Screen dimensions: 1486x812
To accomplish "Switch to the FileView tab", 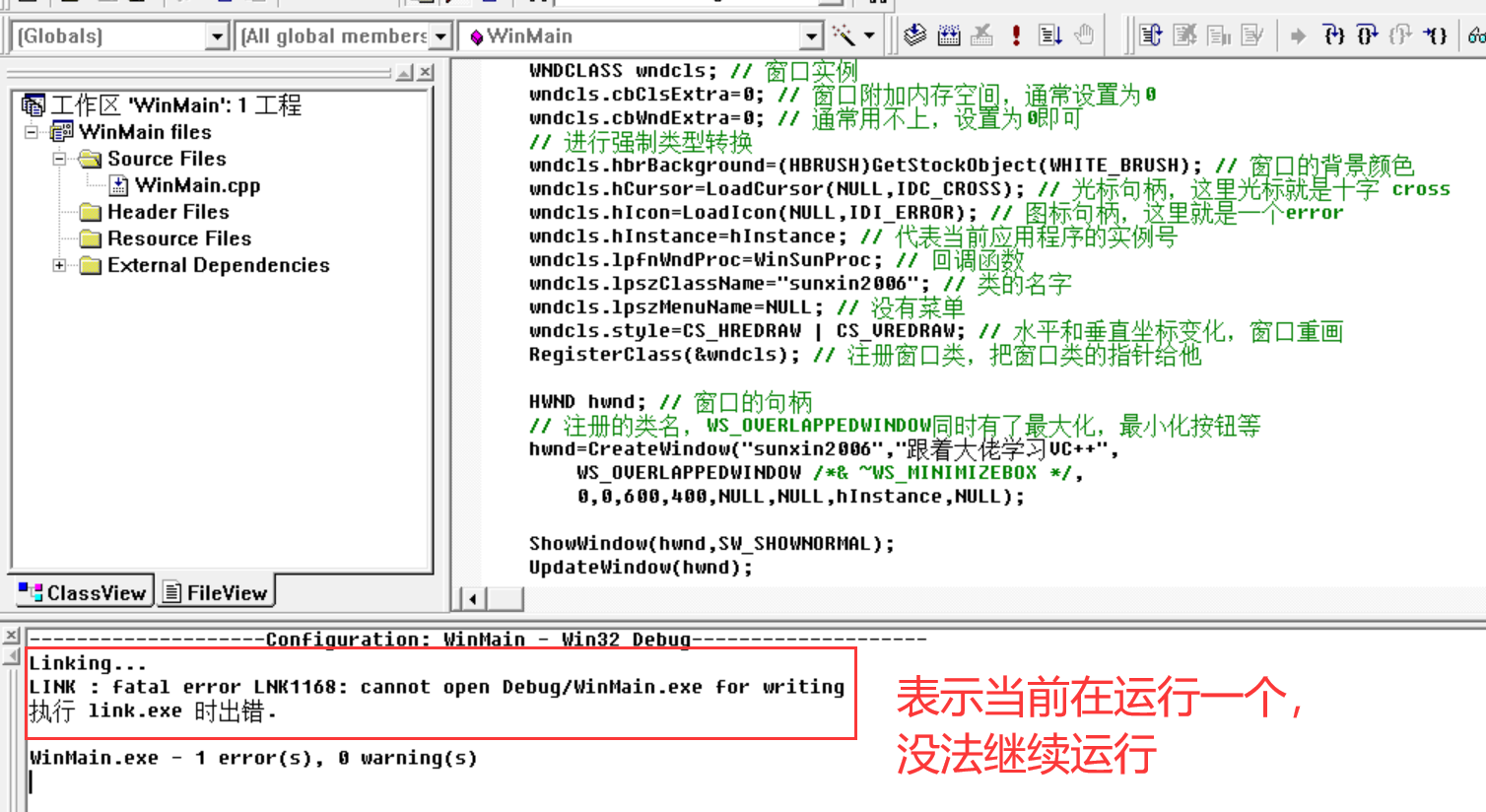I will [x=216, y=592].
